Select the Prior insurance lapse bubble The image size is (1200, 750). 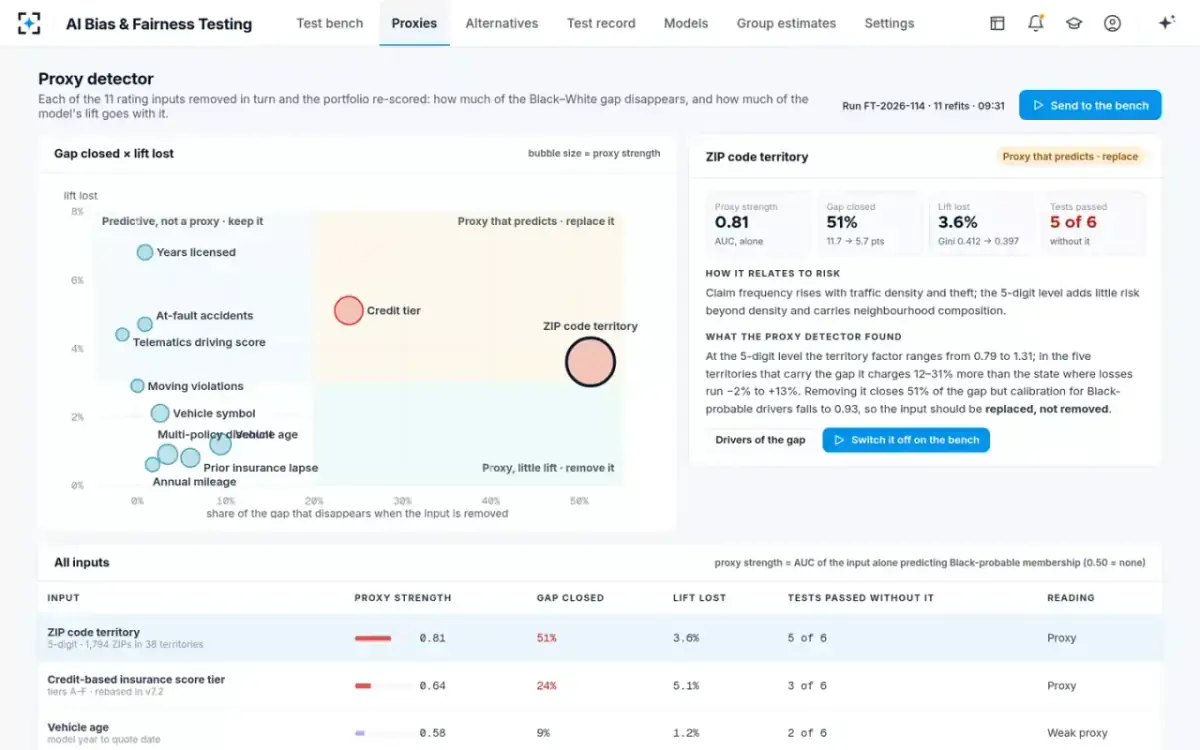tap(190, 458)
